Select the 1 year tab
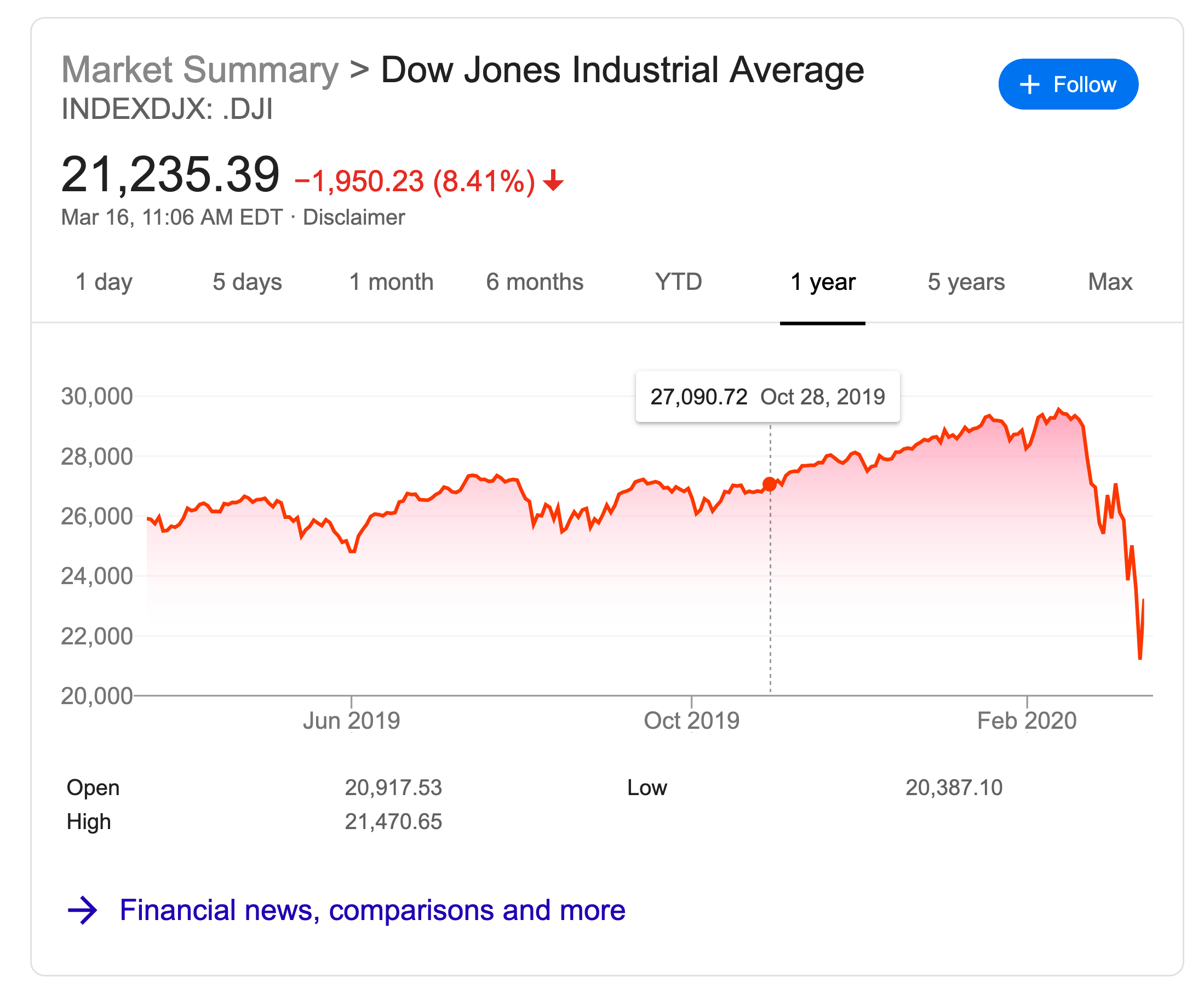The width and height of the screenshot is (1204, 994). coord(822,282)
